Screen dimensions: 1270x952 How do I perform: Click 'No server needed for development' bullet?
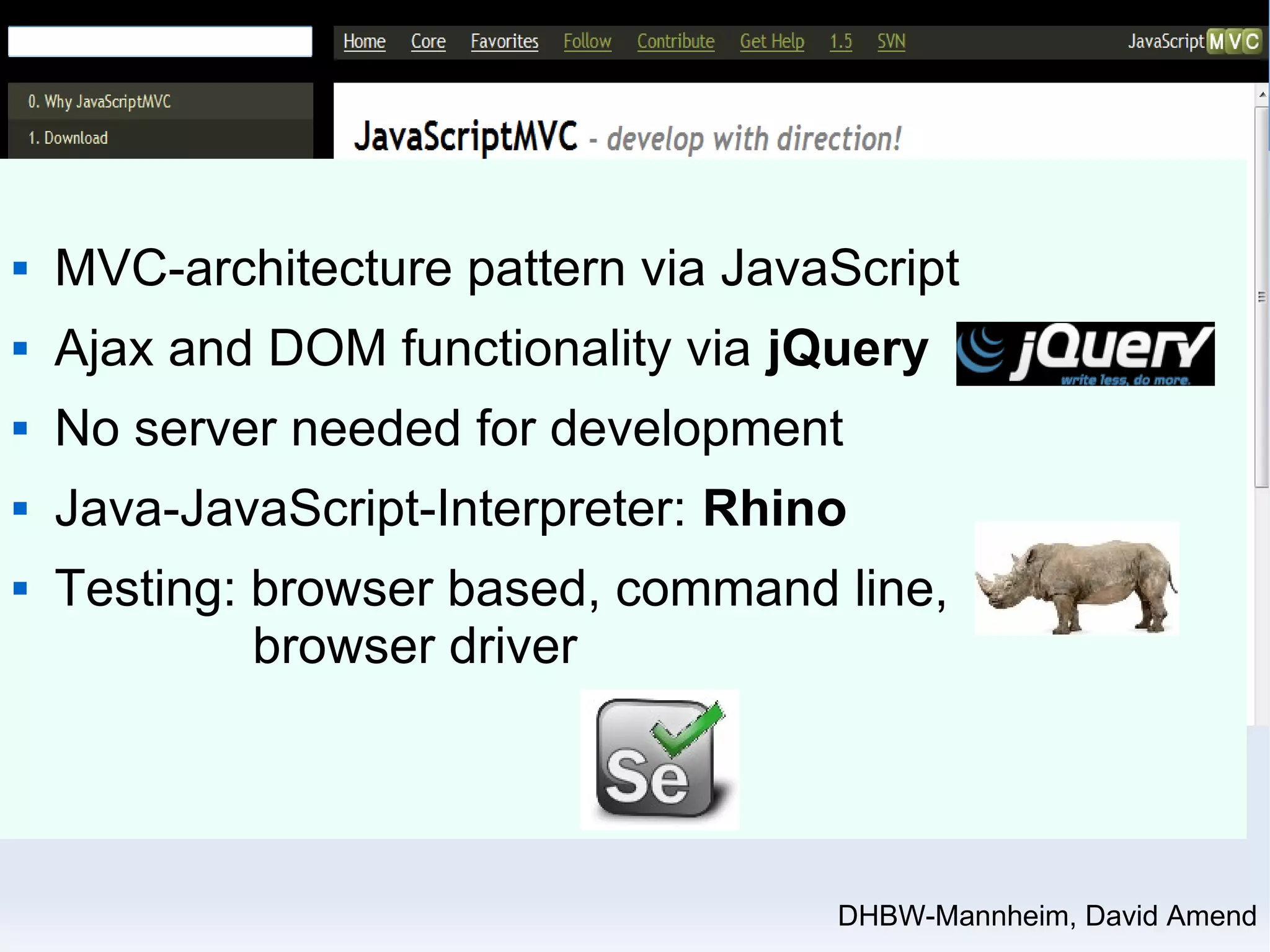[449, 428]
